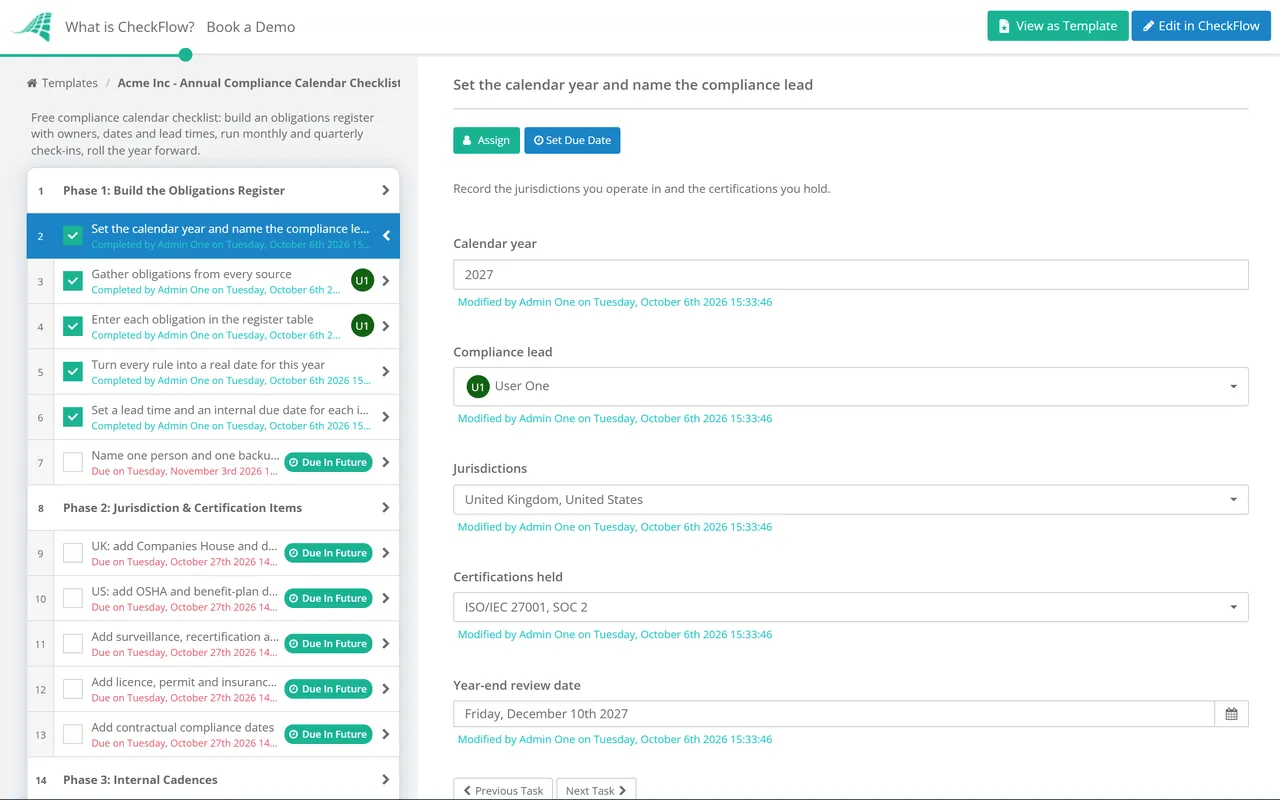Click the CheckFlow logo icon
The image size is (1280, 800).
(31, 27)
